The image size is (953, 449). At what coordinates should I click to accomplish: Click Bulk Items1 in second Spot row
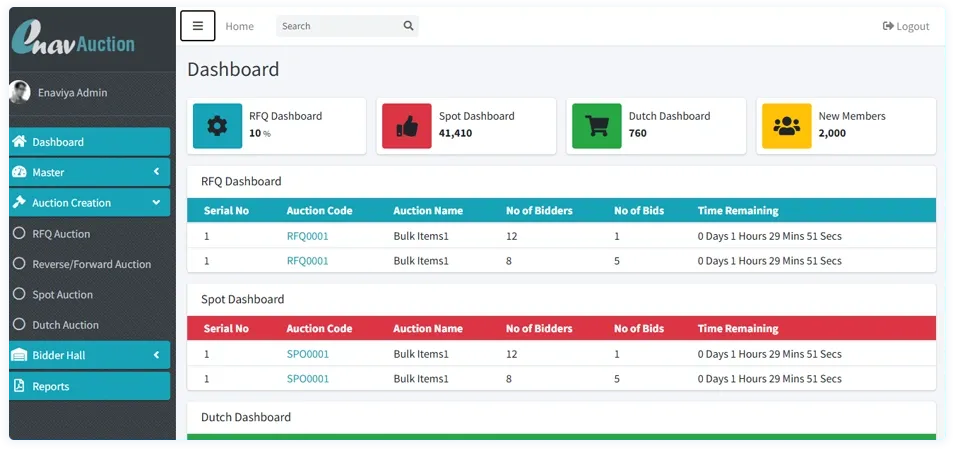[421, 379]
